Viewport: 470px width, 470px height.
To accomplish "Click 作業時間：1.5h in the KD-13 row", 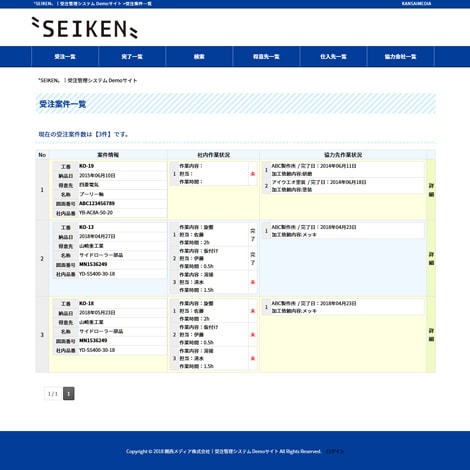I will pos(196,290).
